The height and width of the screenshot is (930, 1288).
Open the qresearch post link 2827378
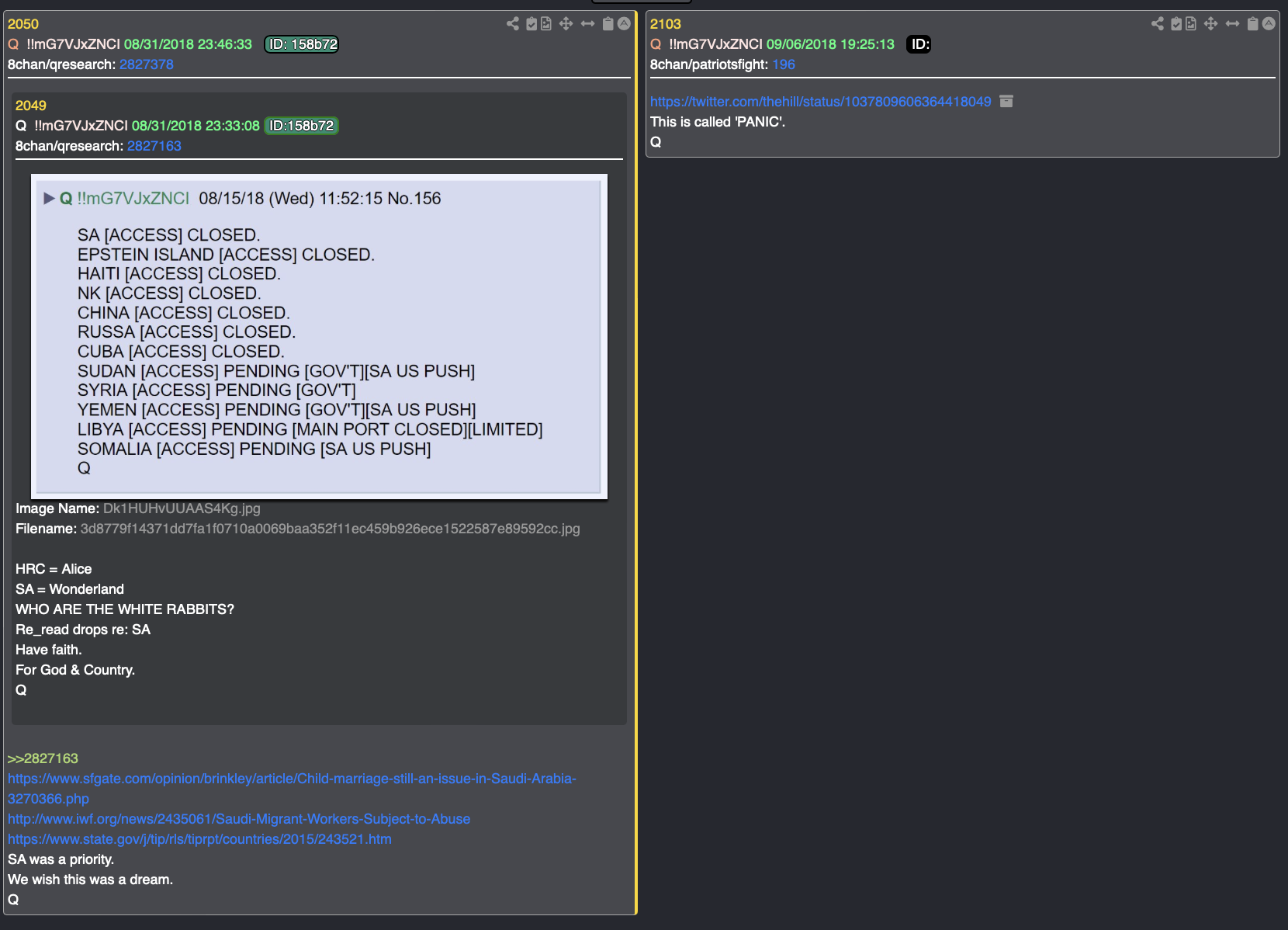click(147, 64)
